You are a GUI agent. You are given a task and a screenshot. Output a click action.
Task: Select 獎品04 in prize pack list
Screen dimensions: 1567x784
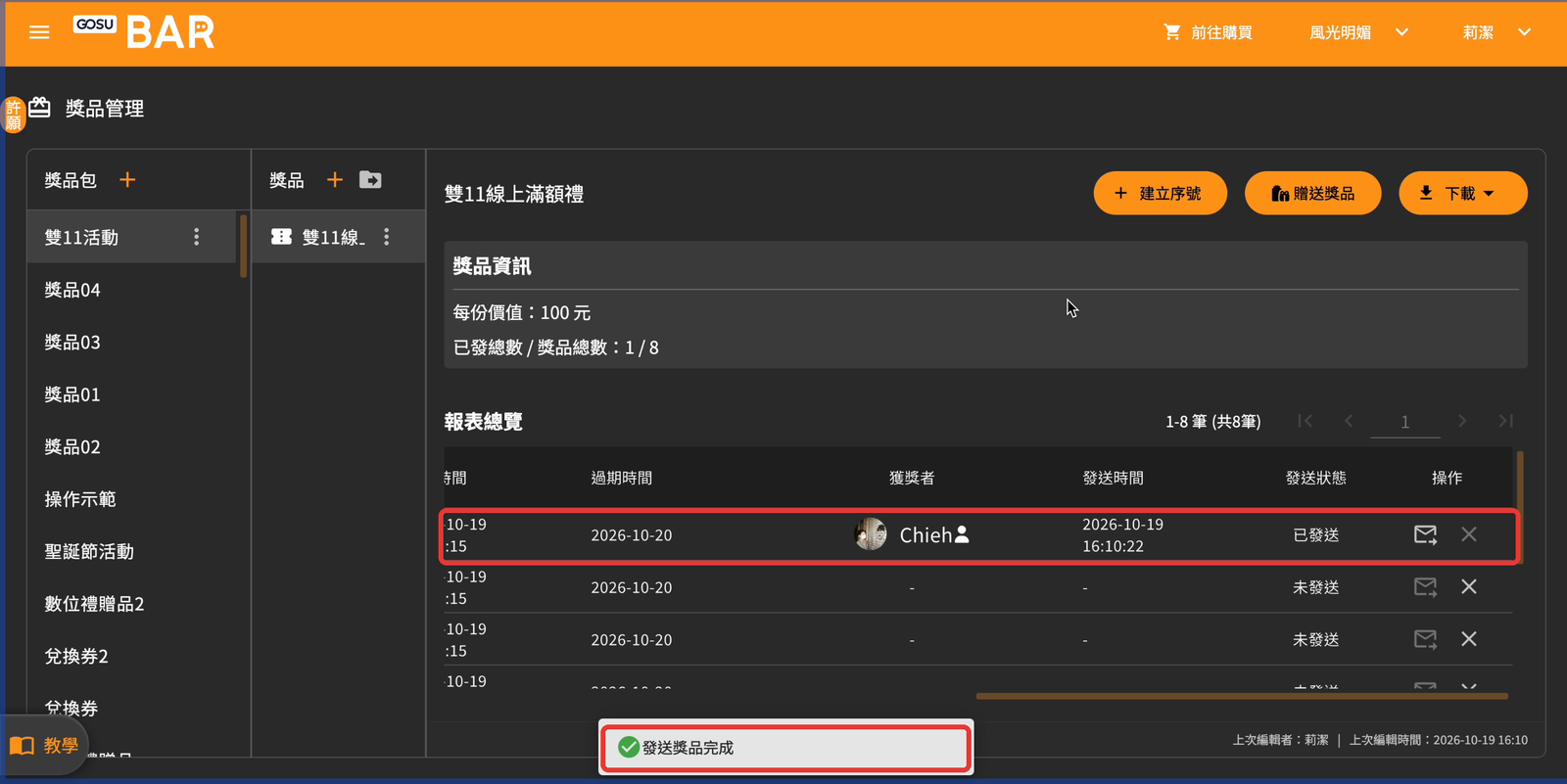(131, 290)
